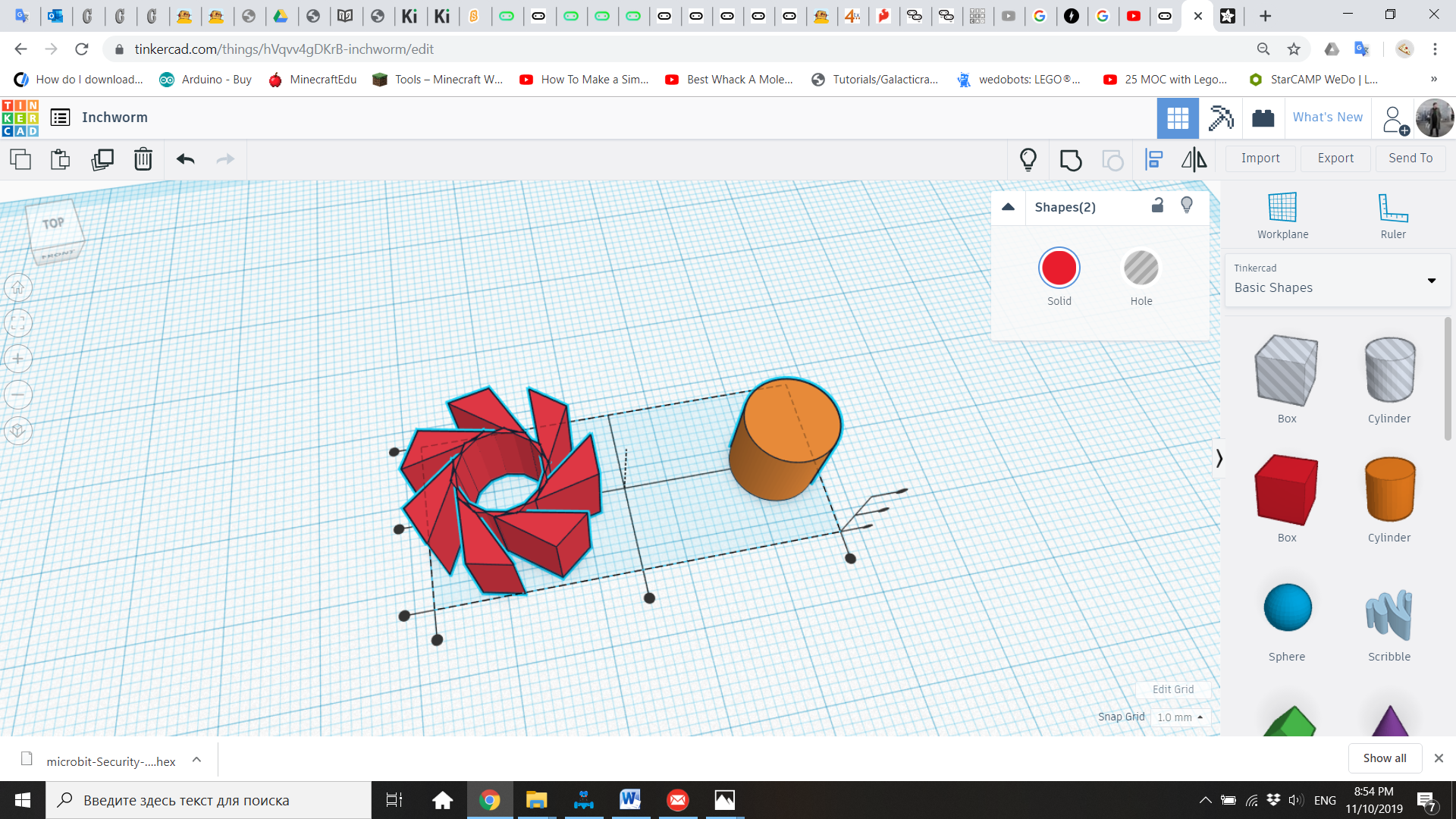Set shape fill to Solid red swatch
The image size is (1456, 819).
tap(1059, 268)
